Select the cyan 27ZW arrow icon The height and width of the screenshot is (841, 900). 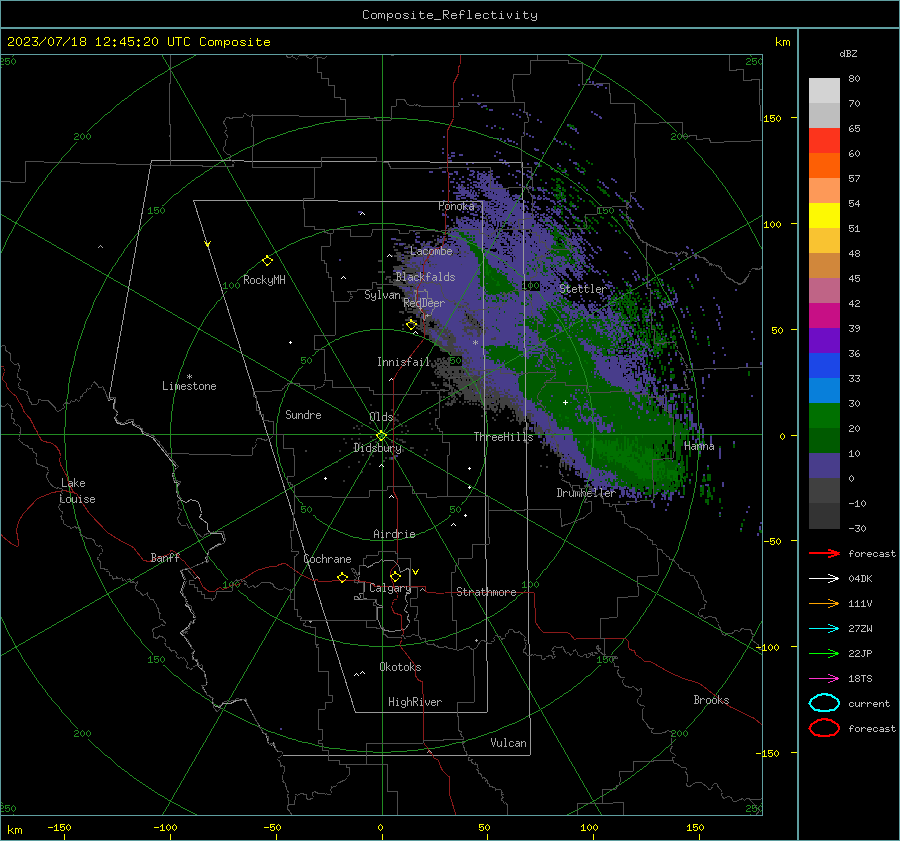coord(824,629)
